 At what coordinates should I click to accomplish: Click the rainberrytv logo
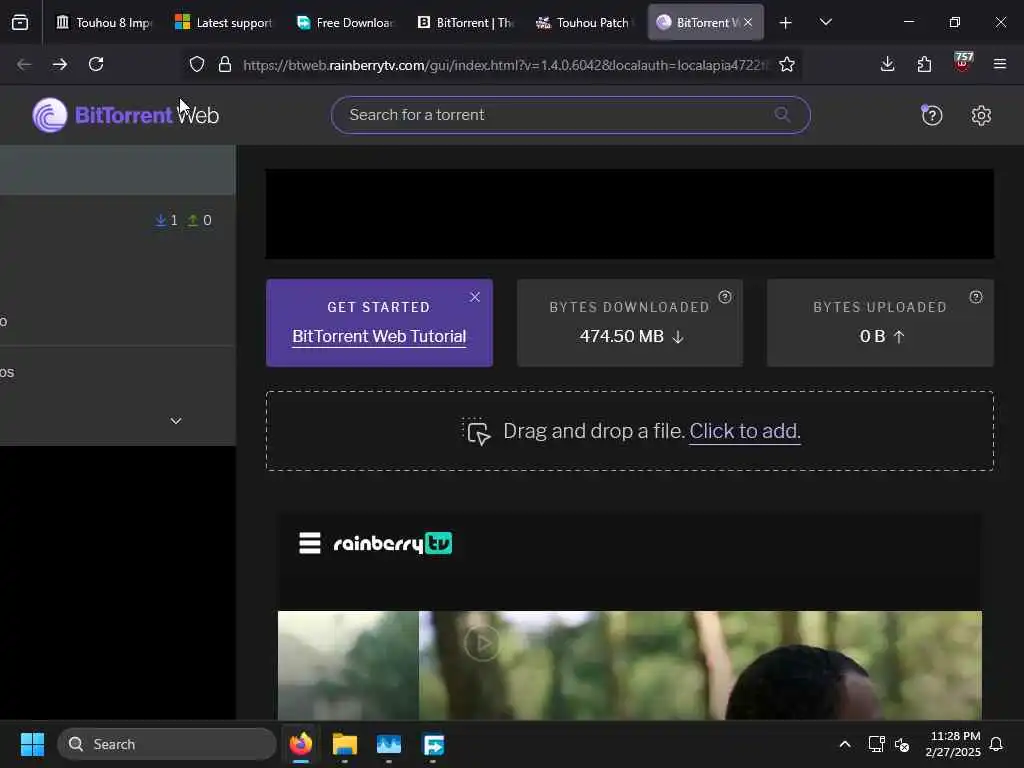[392, 543]
